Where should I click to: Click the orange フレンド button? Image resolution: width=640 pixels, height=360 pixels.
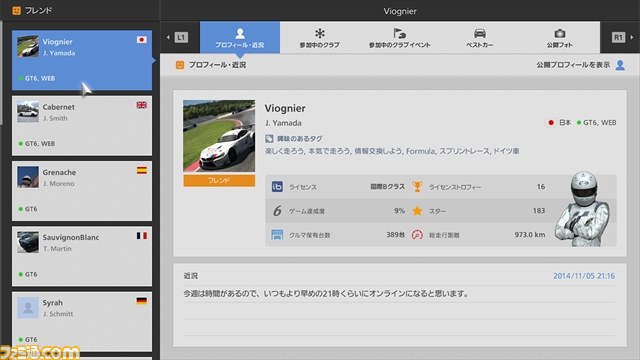pos(219,180)
